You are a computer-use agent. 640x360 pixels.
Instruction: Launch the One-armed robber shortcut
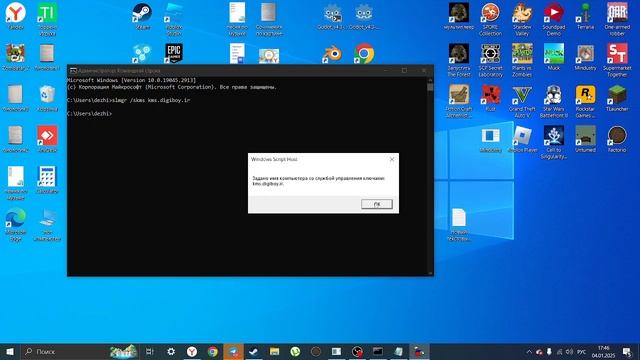pos(617,19)
